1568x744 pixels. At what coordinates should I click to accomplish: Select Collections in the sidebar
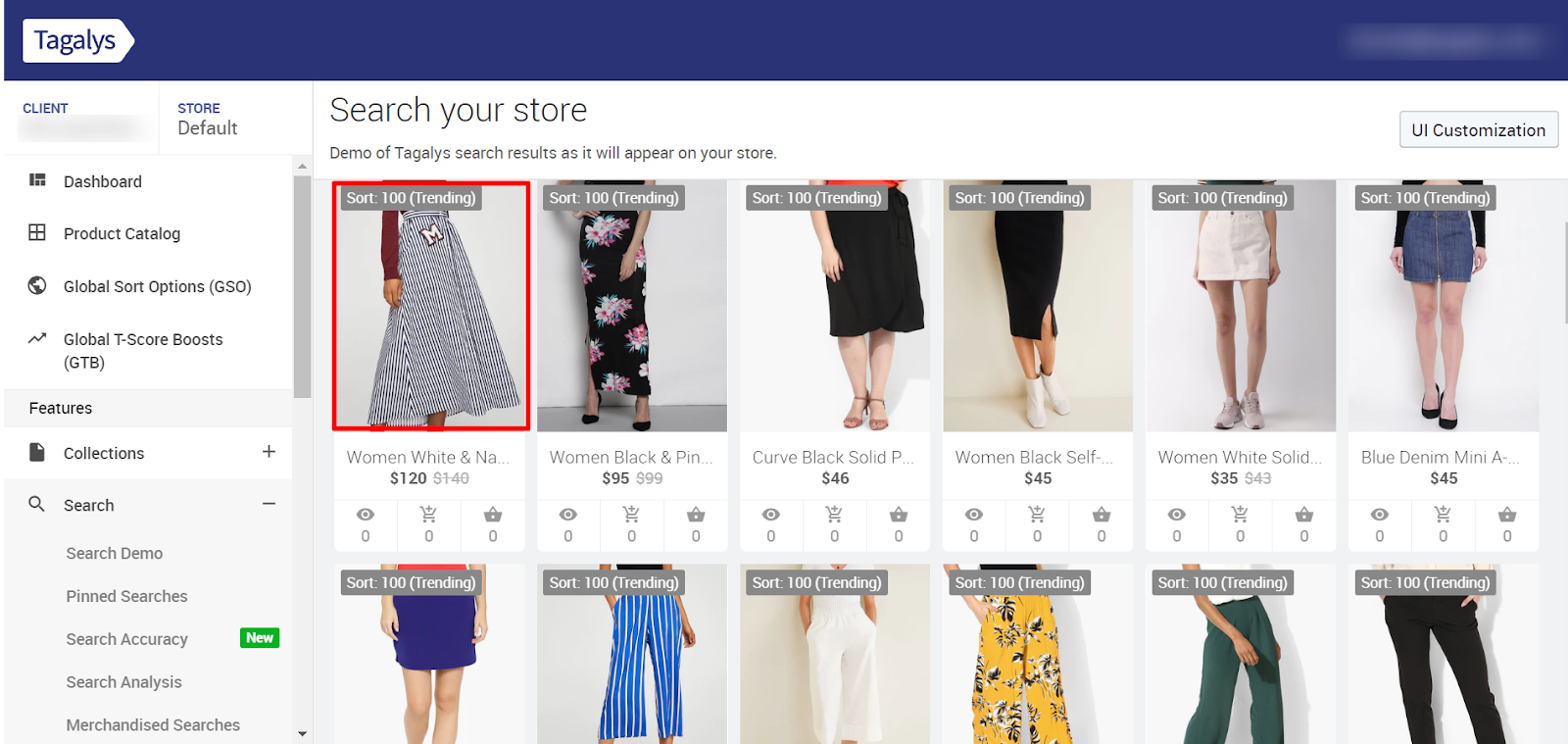(x=104, y=453)
